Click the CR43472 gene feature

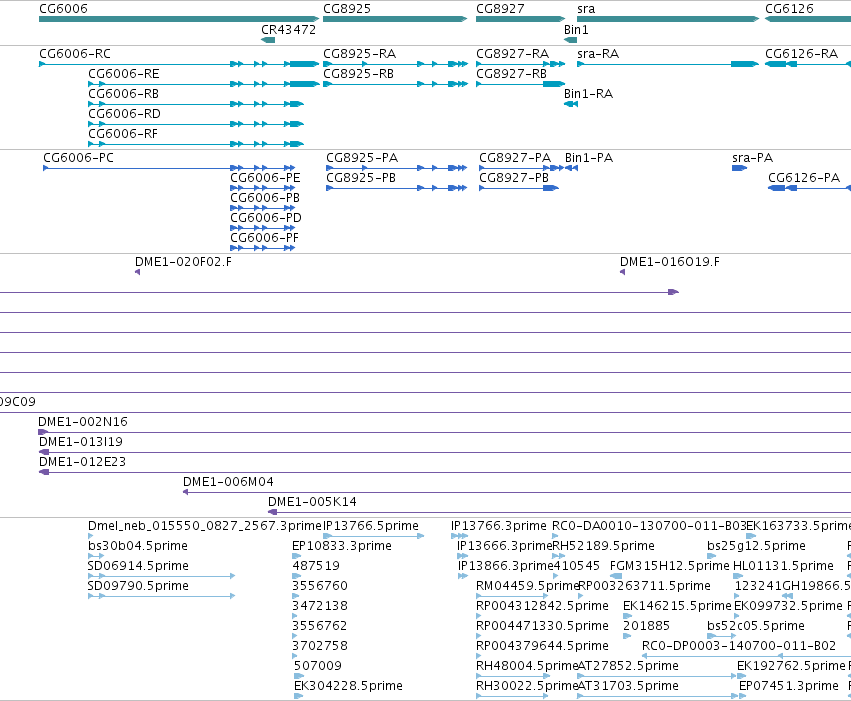pos(268,40)
